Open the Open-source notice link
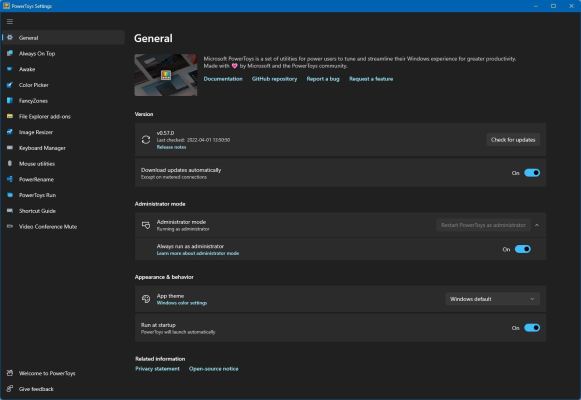The image size is (581, 400). tap(213, 369)
